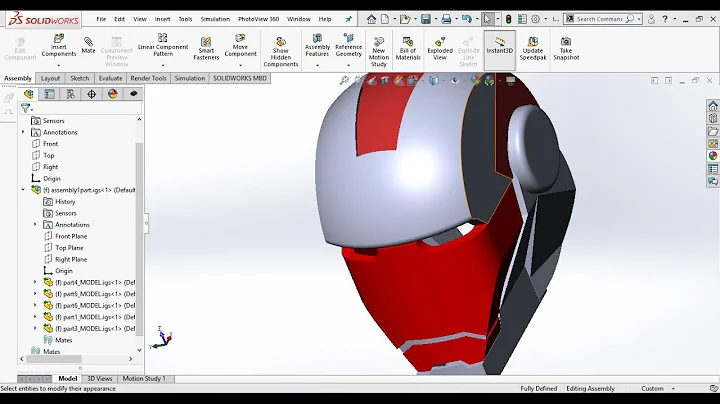Click Take Snapshot icon
This screenshot has width=720, height=404.
tap(566, 49)
